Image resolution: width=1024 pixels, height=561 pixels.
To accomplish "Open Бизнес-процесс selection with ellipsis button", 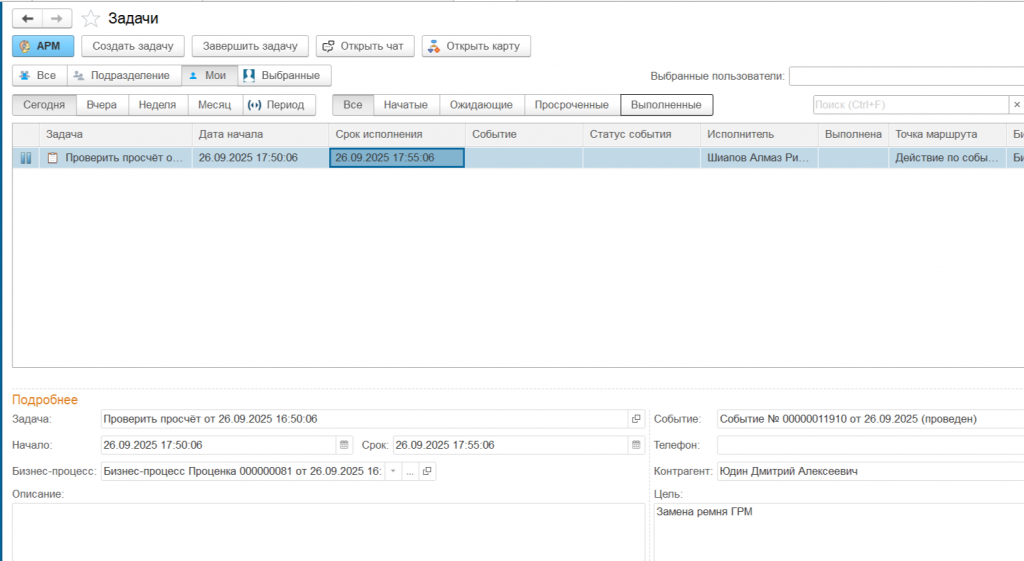I will (409, 471).
